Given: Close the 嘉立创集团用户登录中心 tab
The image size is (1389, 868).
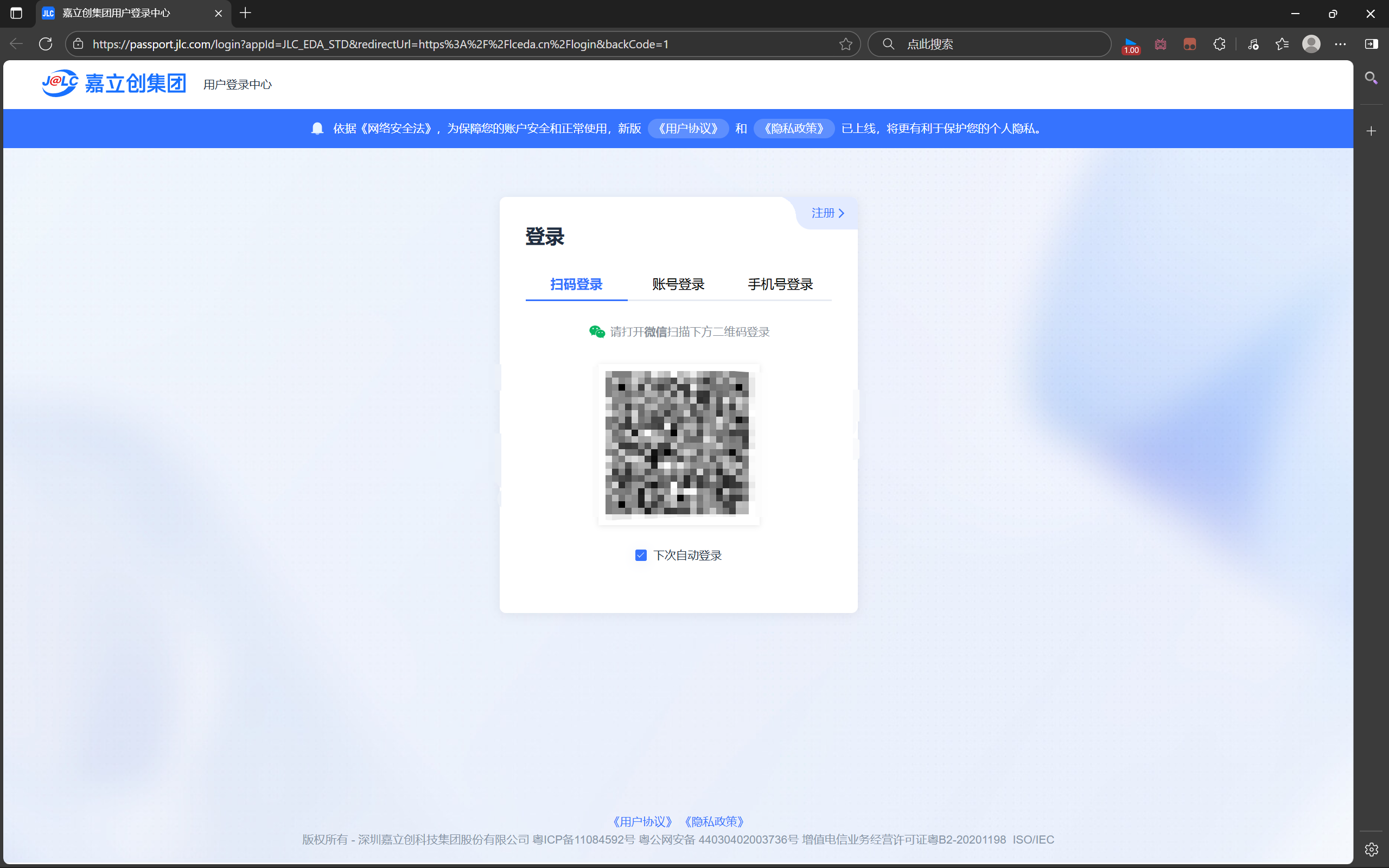Looking at the screenshot, I should click(218, 12).
